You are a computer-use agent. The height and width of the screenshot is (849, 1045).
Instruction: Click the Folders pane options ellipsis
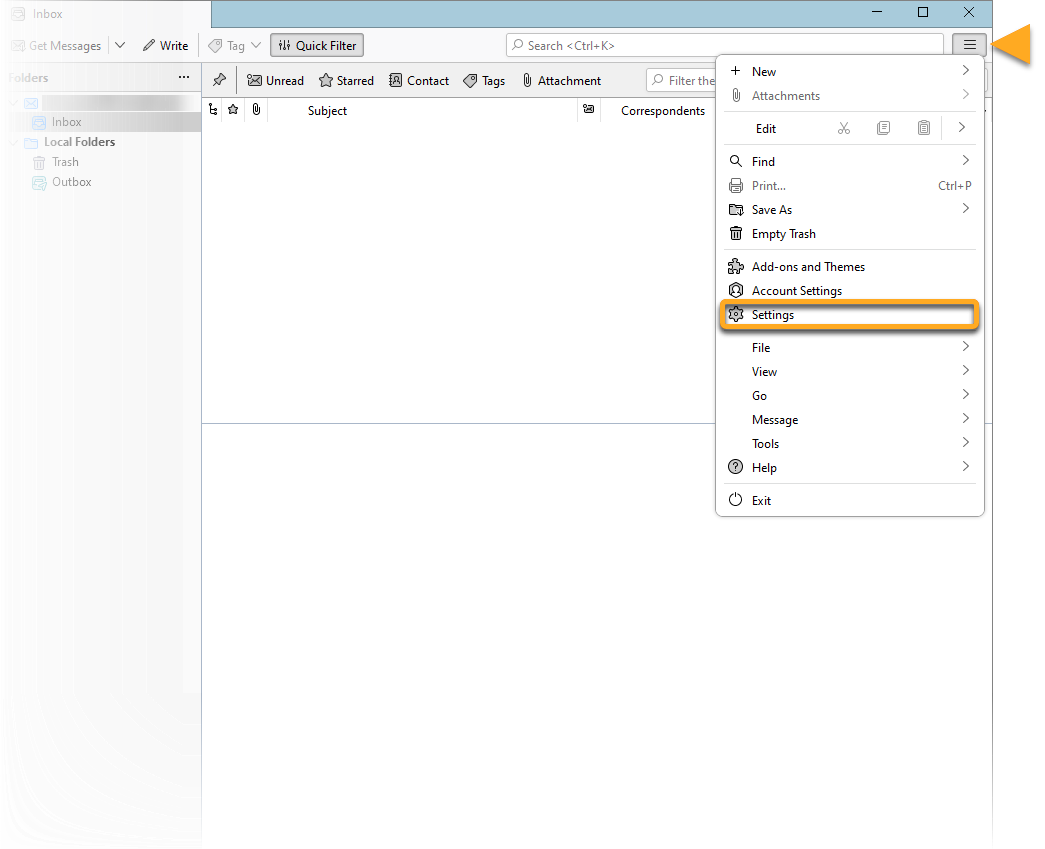(x=183, y=77)
